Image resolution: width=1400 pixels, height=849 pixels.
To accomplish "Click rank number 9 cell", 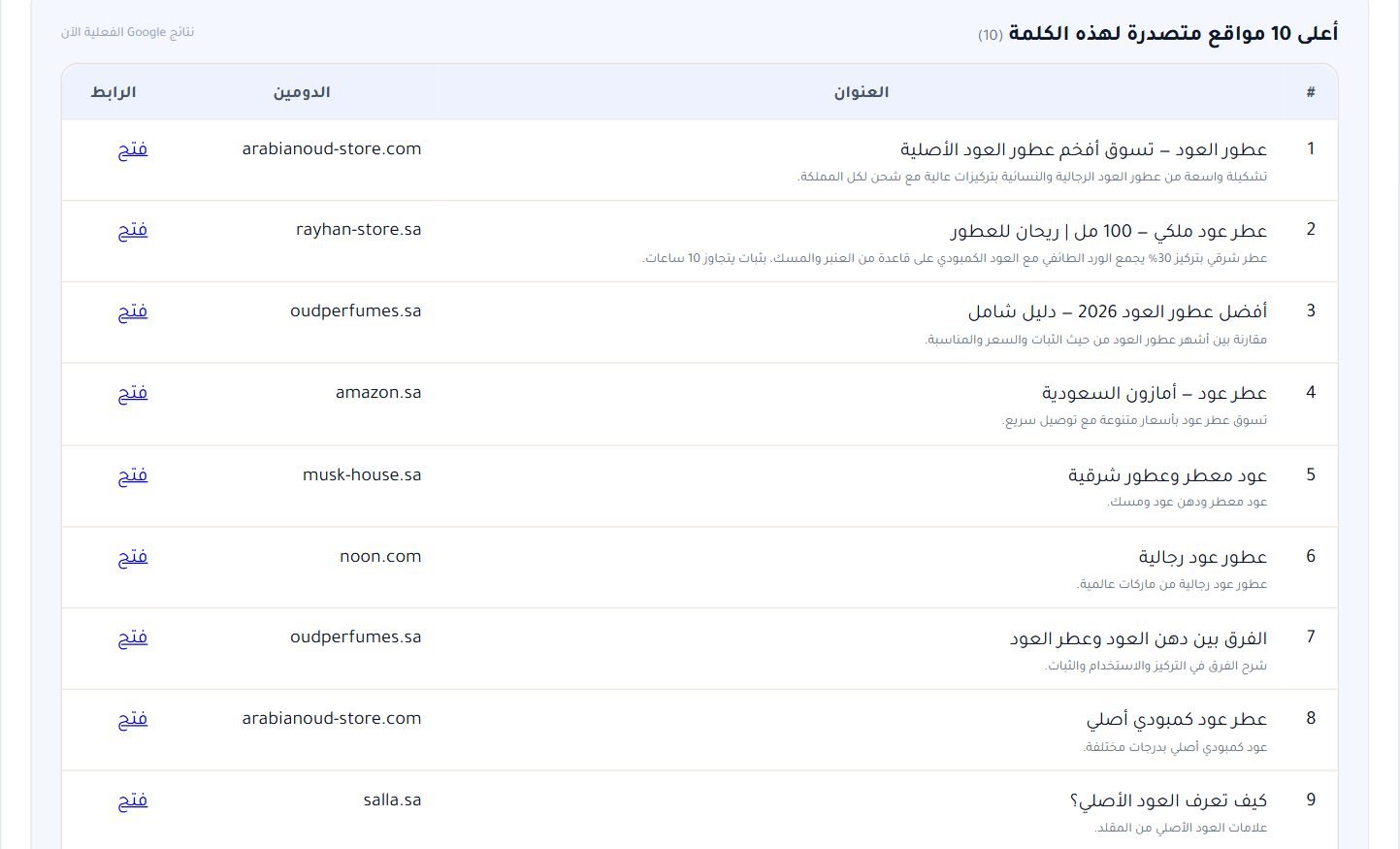I will pyautogui.click(x=1311, y=800).
